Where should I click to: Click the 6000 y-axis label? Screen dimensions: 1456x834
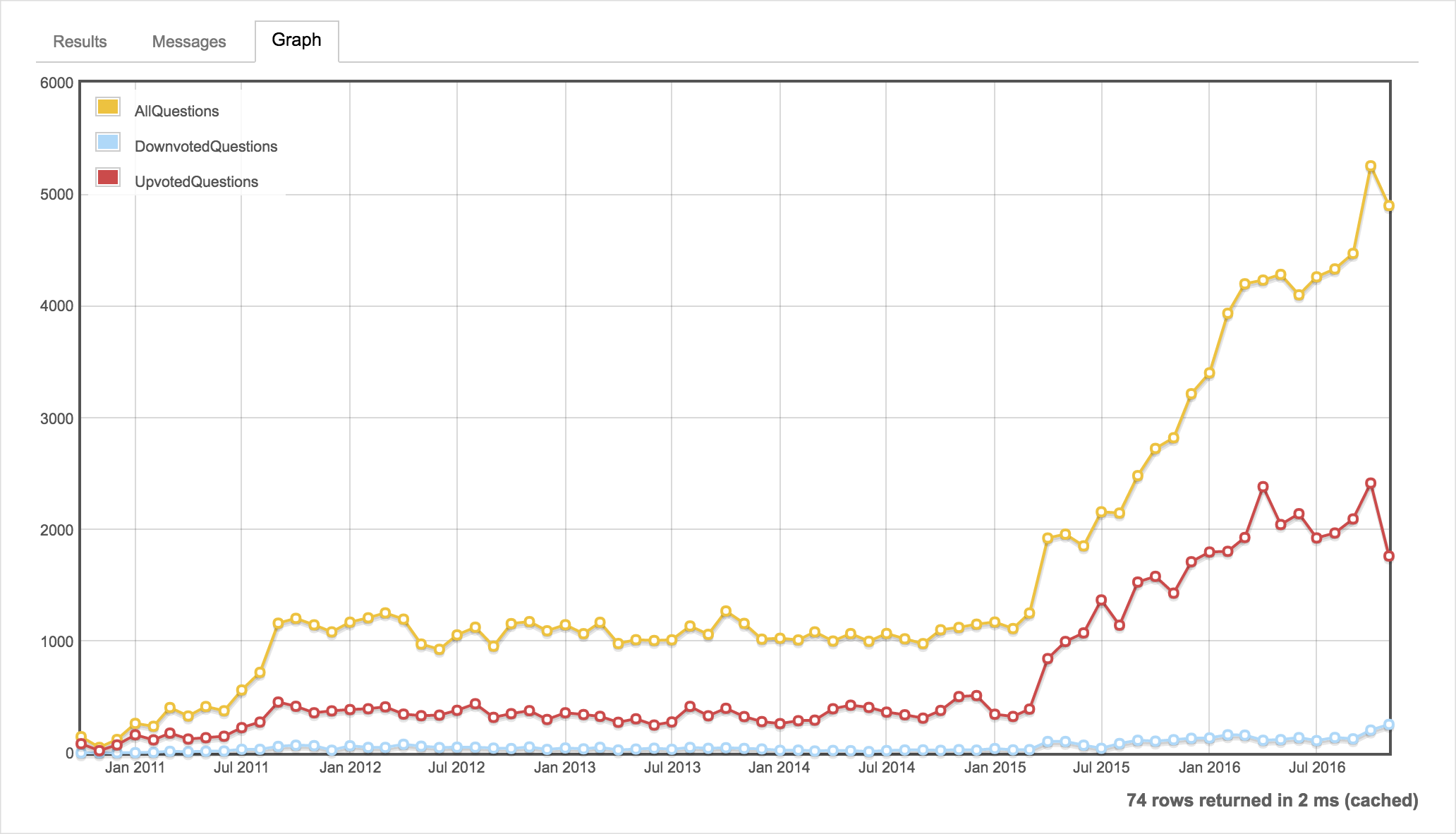coord(56,83)
